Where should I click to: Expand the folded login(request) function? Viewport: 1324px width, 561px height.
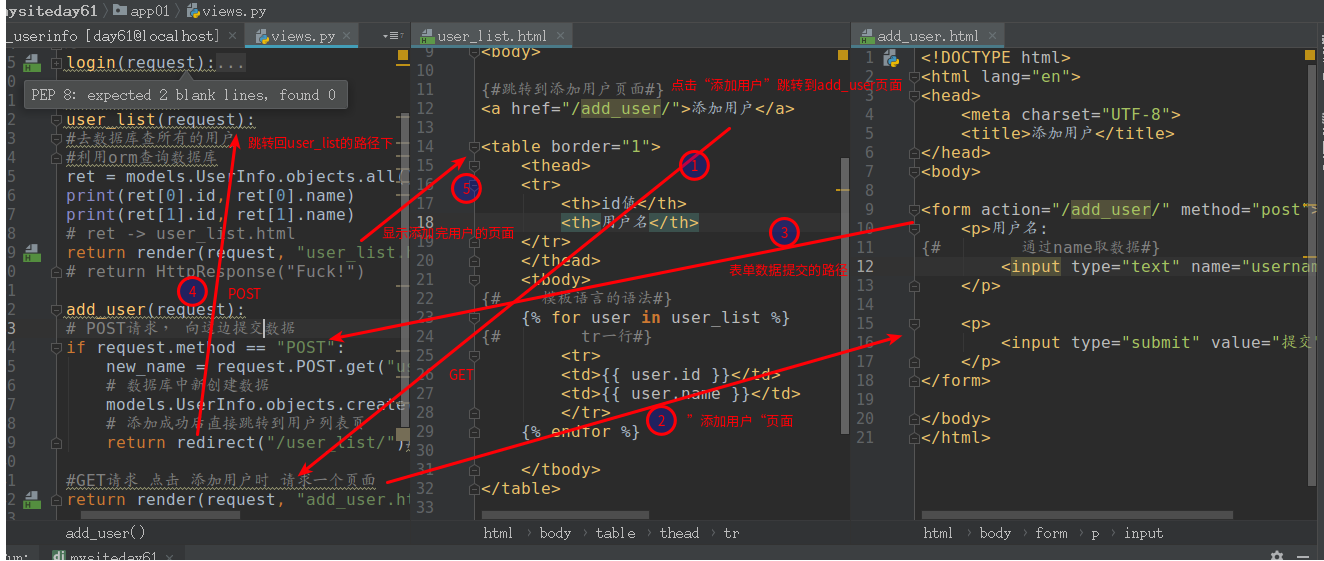pyautogui.click(x=58, y=63)
